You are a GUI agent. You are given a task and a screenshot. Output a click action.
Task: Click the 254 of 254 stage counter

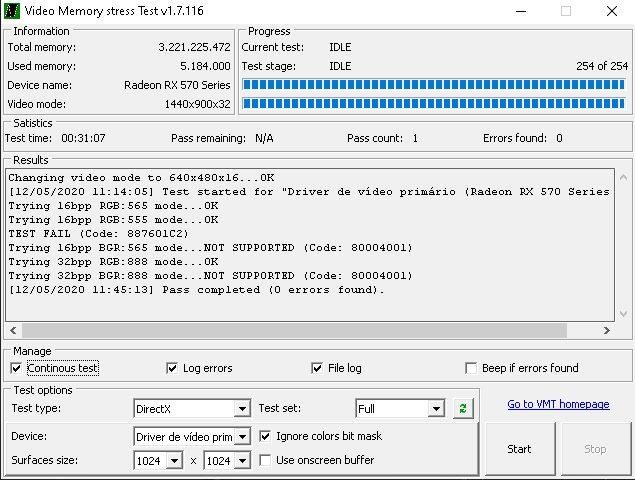pos(602,66)
